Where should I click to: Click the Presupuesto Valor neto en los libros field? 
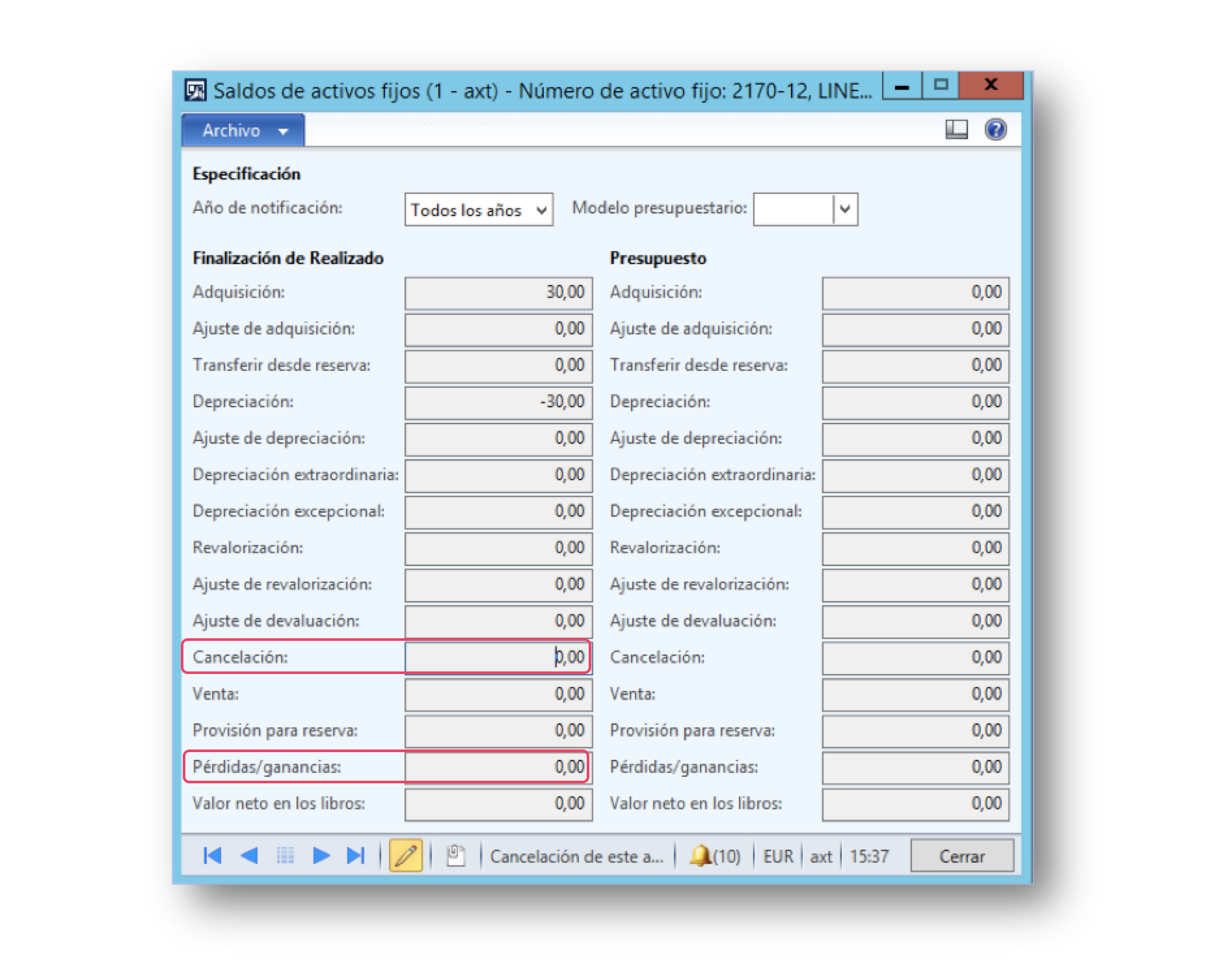point(915,804)
